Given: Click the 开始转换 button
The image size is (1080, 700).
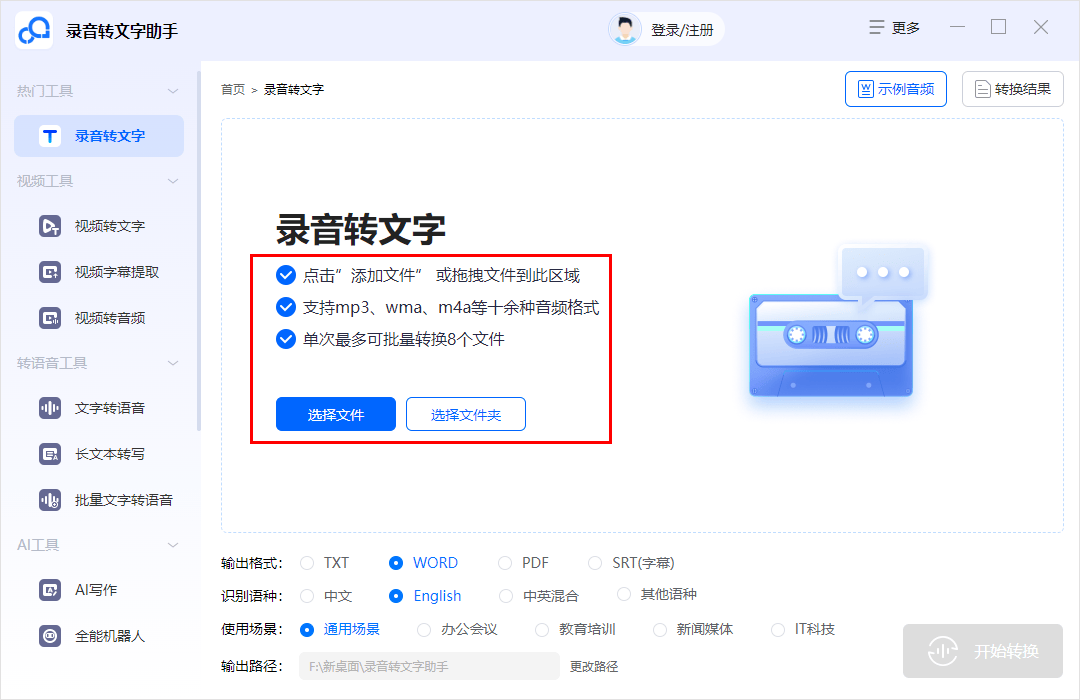Looking at the screenshot, I should tap(983, 651).
